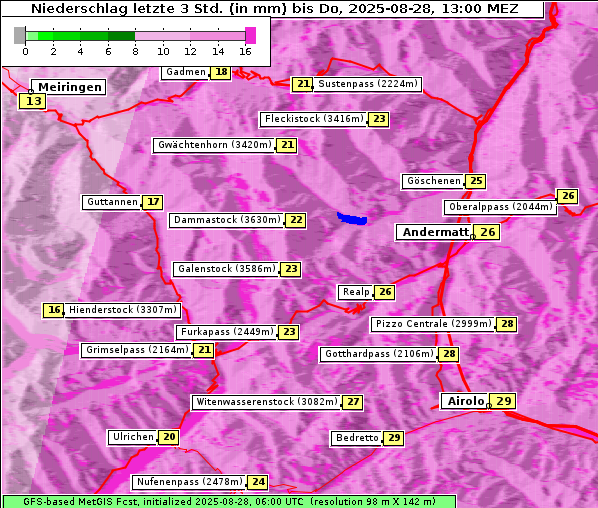
Task: Click the gray swatch at the legend start
Action: (x=19, y=35)
